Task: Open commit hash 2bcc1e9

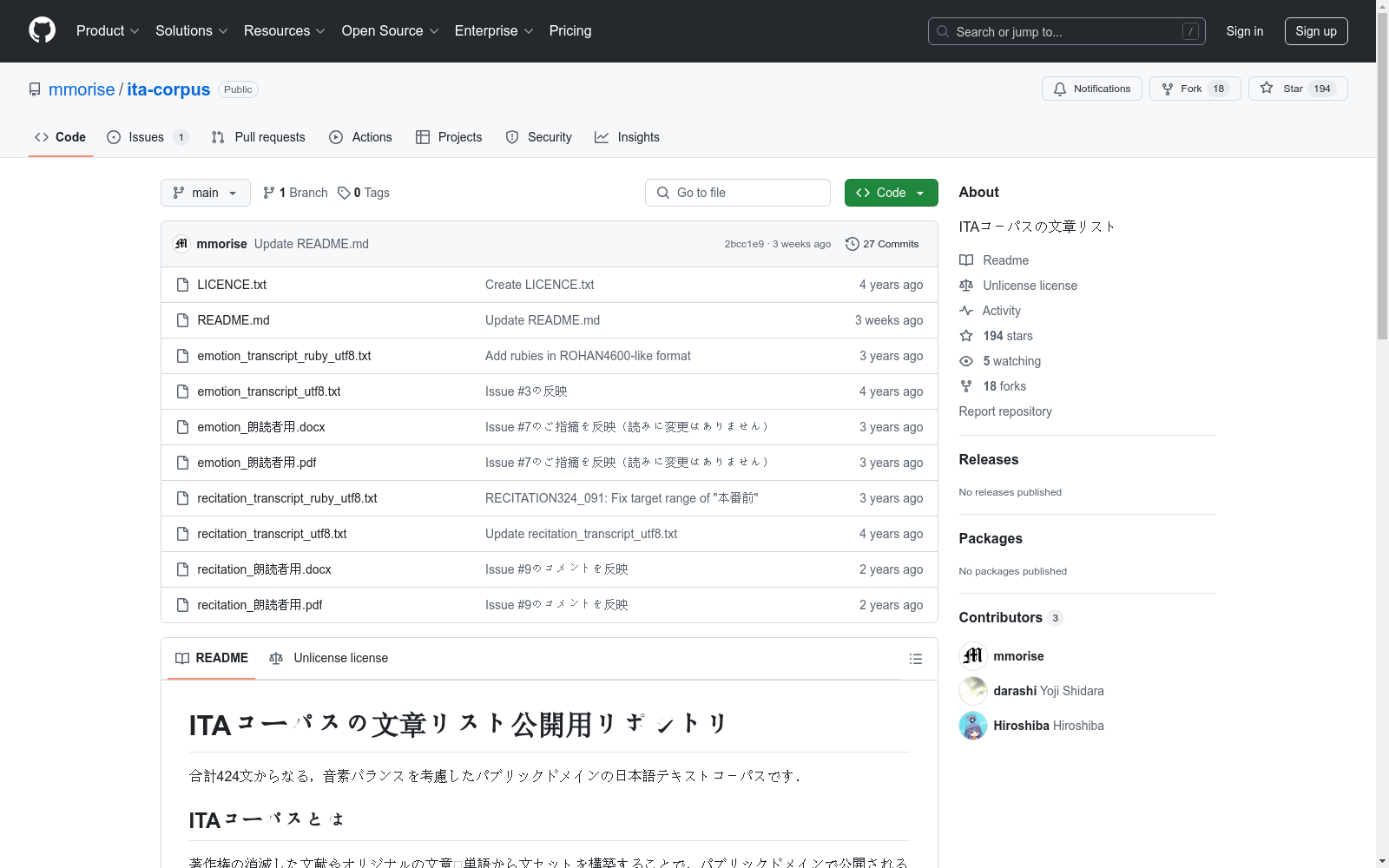Action: [x=744, y=244]
